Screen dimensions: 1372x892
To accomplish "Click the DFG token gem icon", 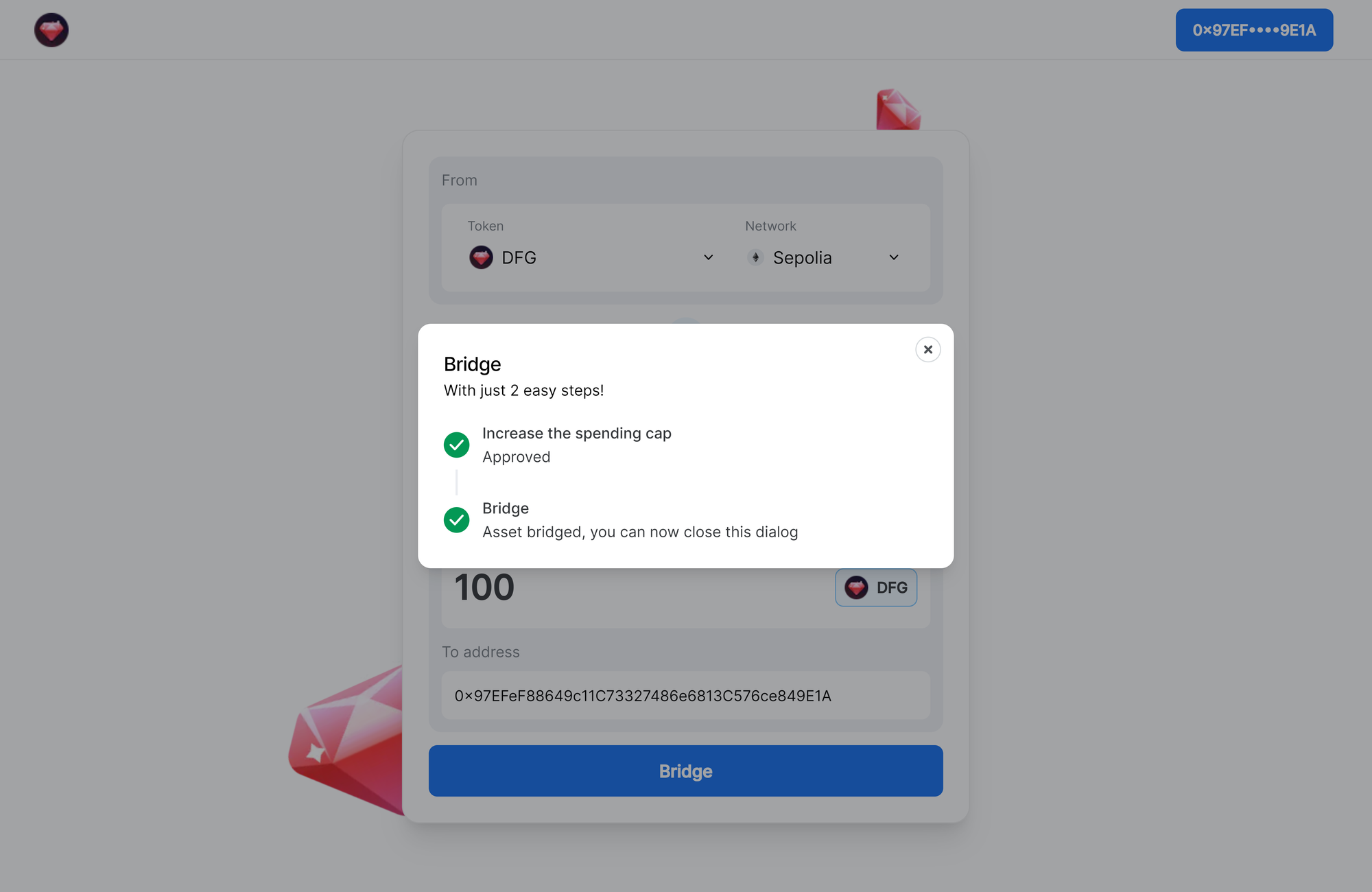I will click(x=481, y=257).
